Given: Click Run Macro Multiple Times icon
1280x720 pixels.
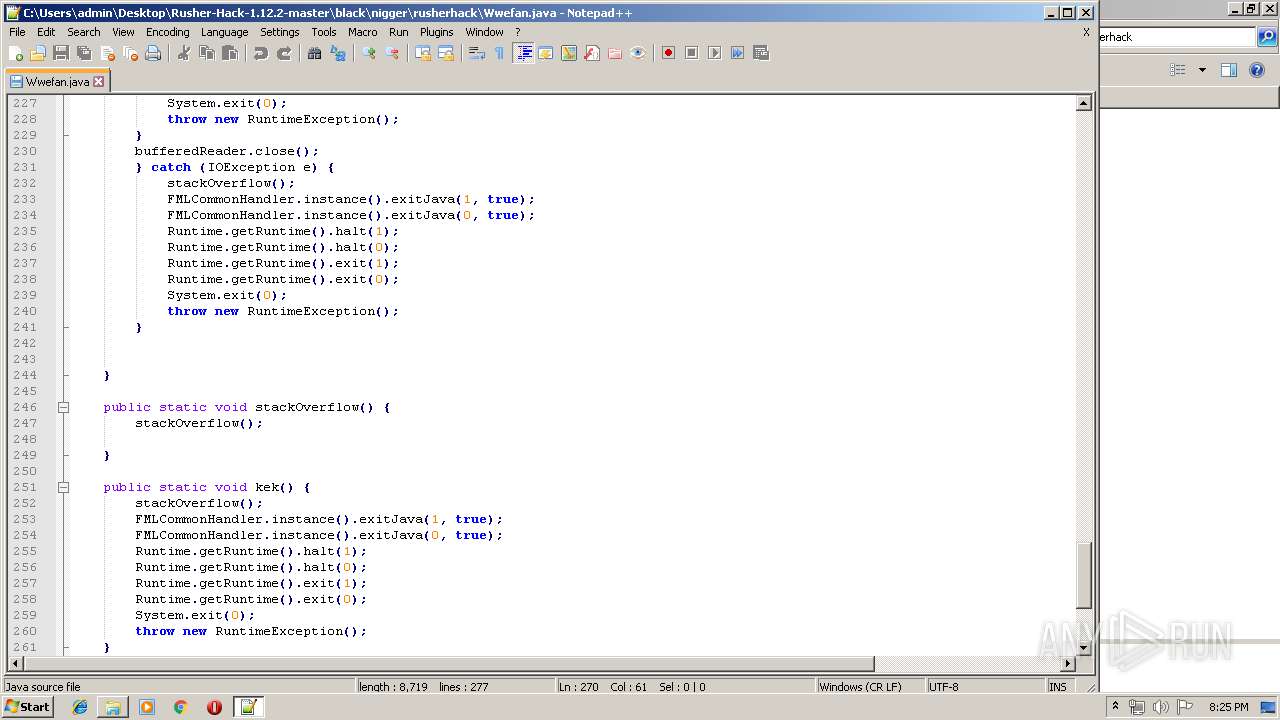Looking at the screenshot, I should [x=737, y=53].
